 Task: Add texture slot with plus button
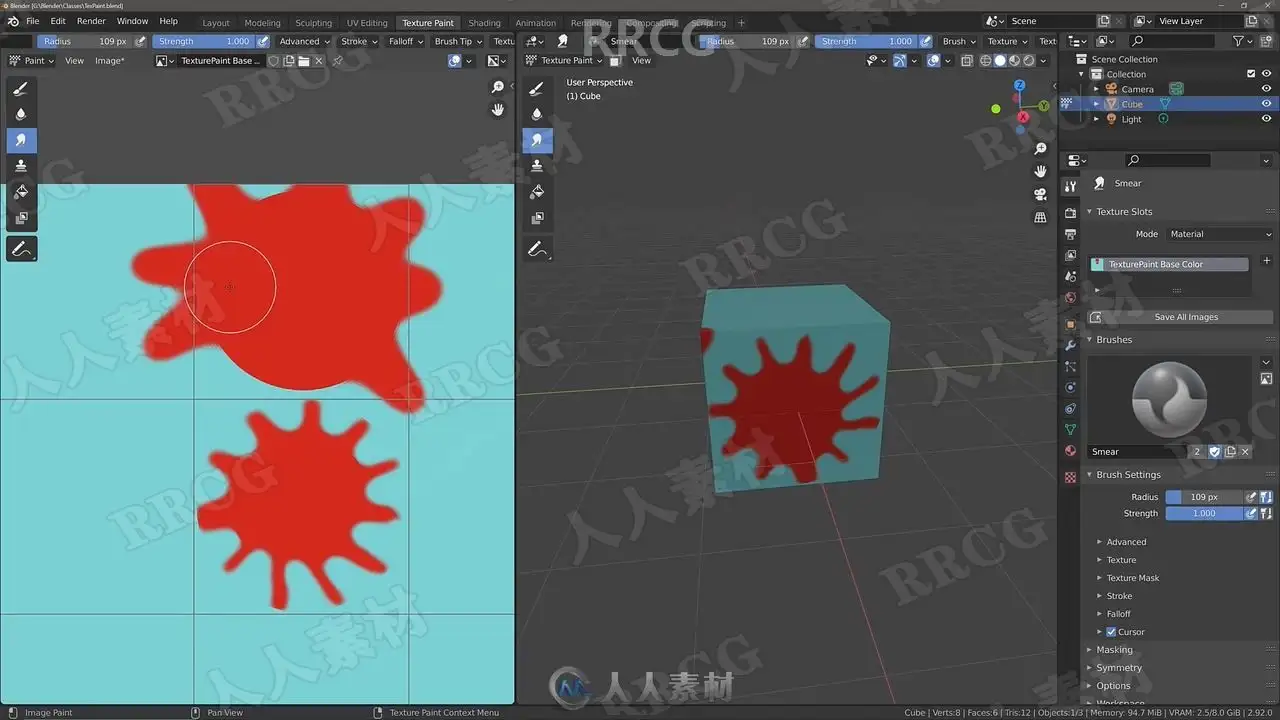(1267, 261)
